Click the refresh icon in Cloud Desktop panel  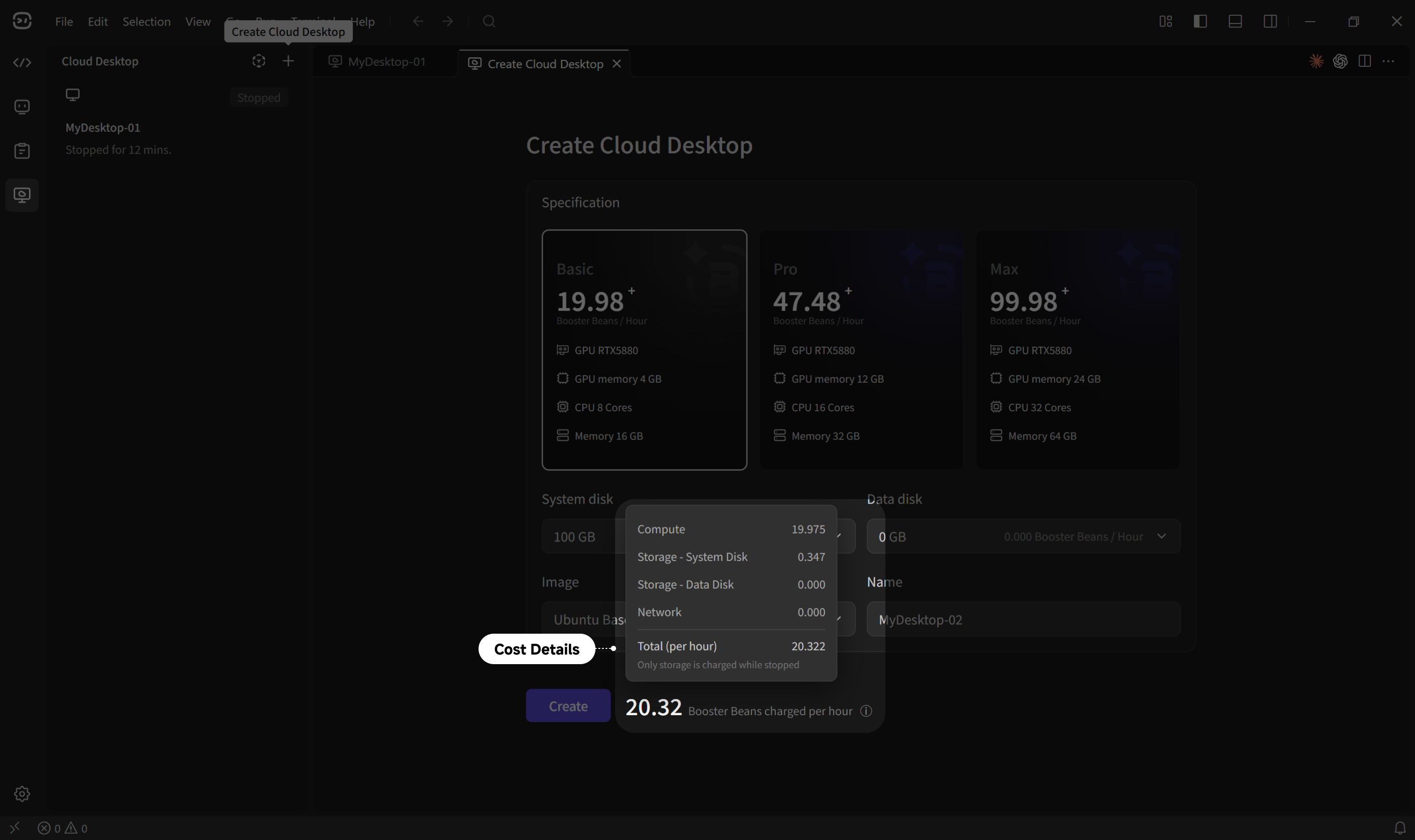coord(258,60)
